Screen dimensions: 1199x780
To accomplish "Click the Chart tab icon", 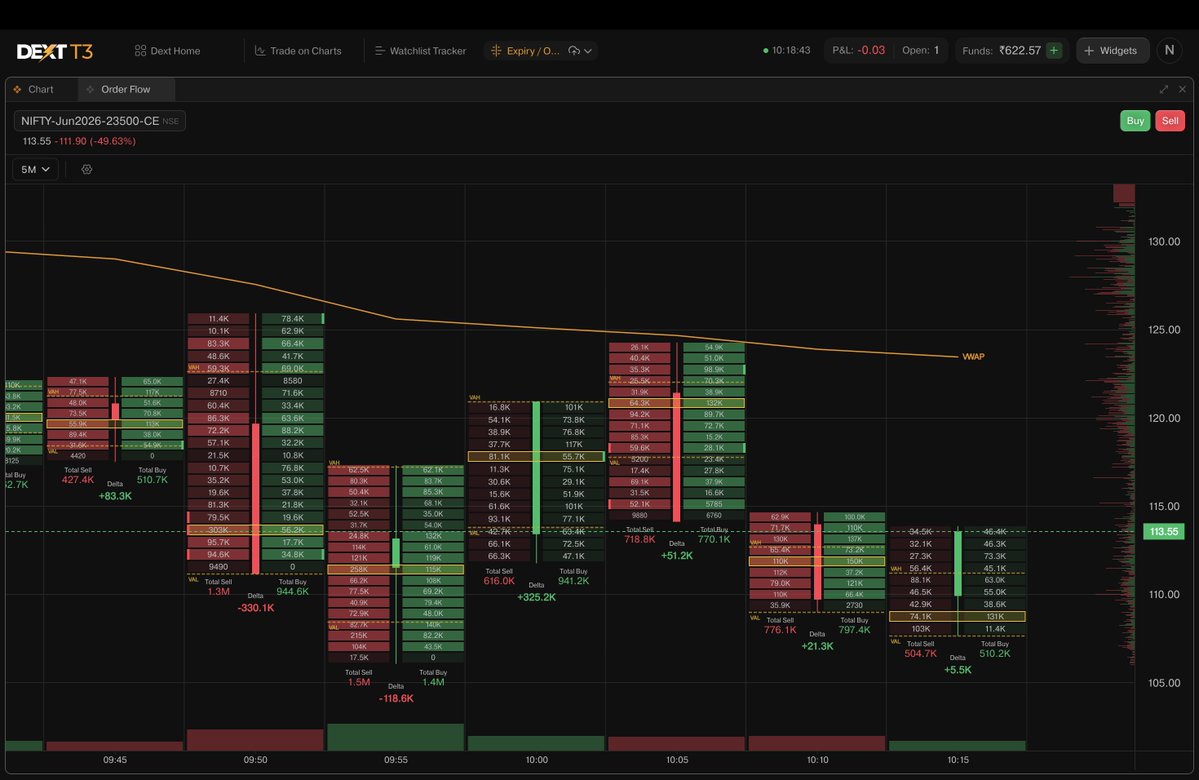I will [x=17, y=89].
